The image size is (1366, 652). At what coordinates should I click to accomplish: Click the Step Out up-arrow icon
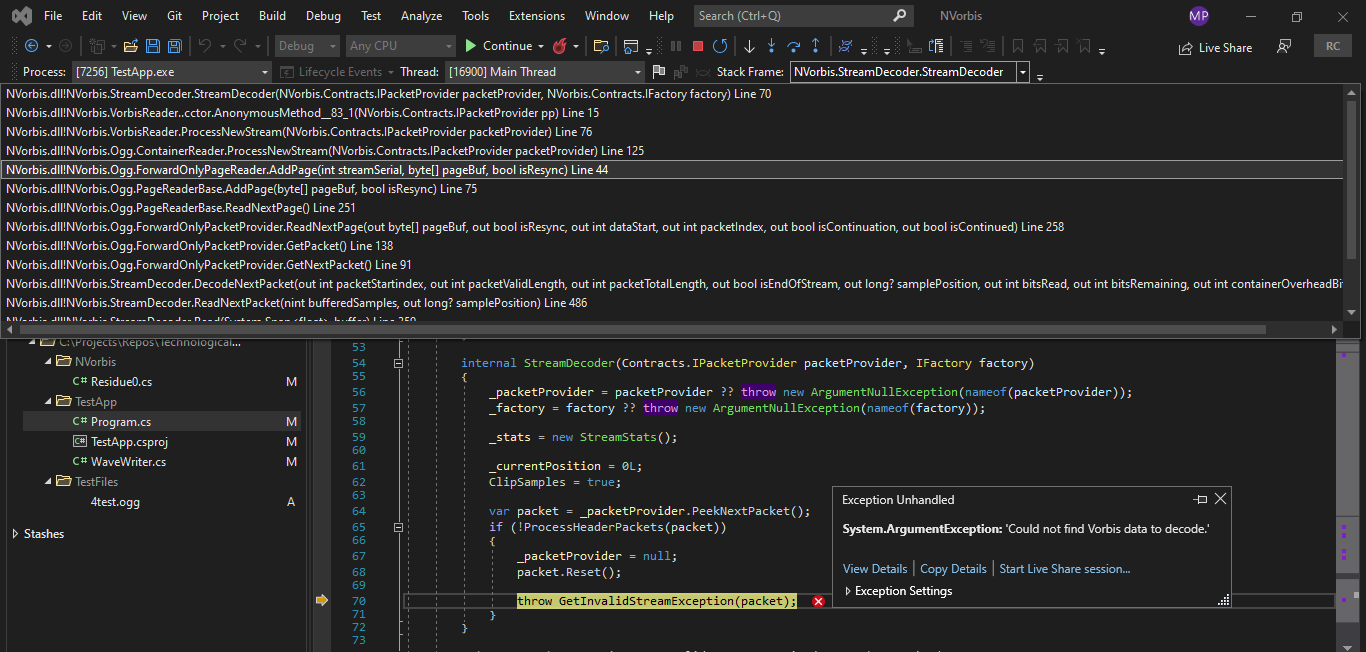tap(816, 46)
